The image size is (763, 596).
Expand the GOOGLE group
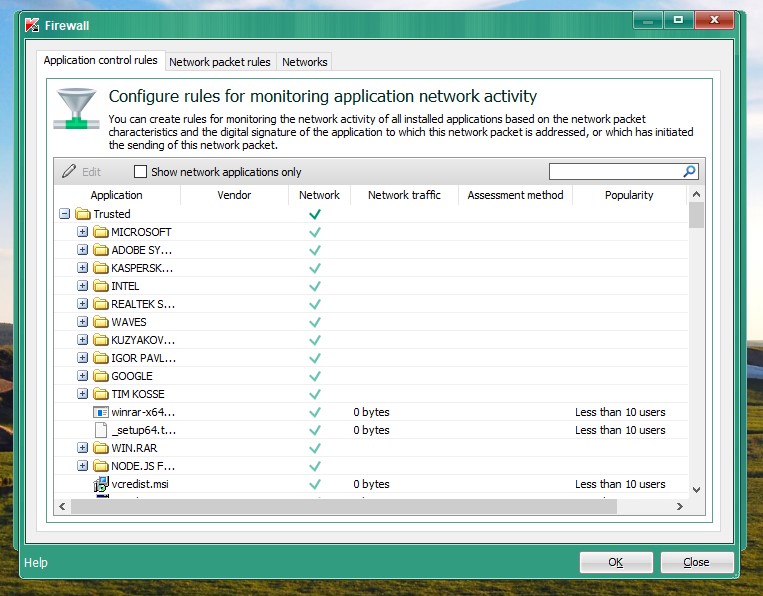[x=82, y=376]
